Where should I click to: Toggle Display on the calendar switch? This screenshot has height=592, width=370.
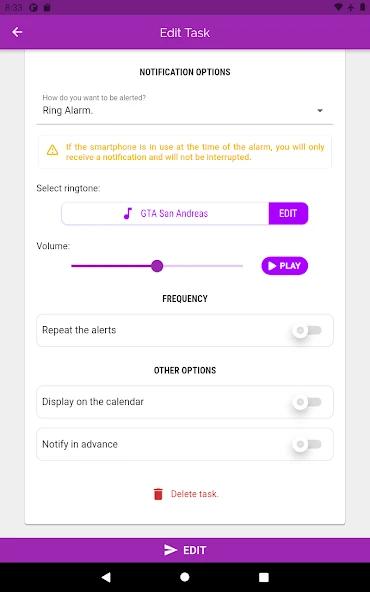(307, 402)
